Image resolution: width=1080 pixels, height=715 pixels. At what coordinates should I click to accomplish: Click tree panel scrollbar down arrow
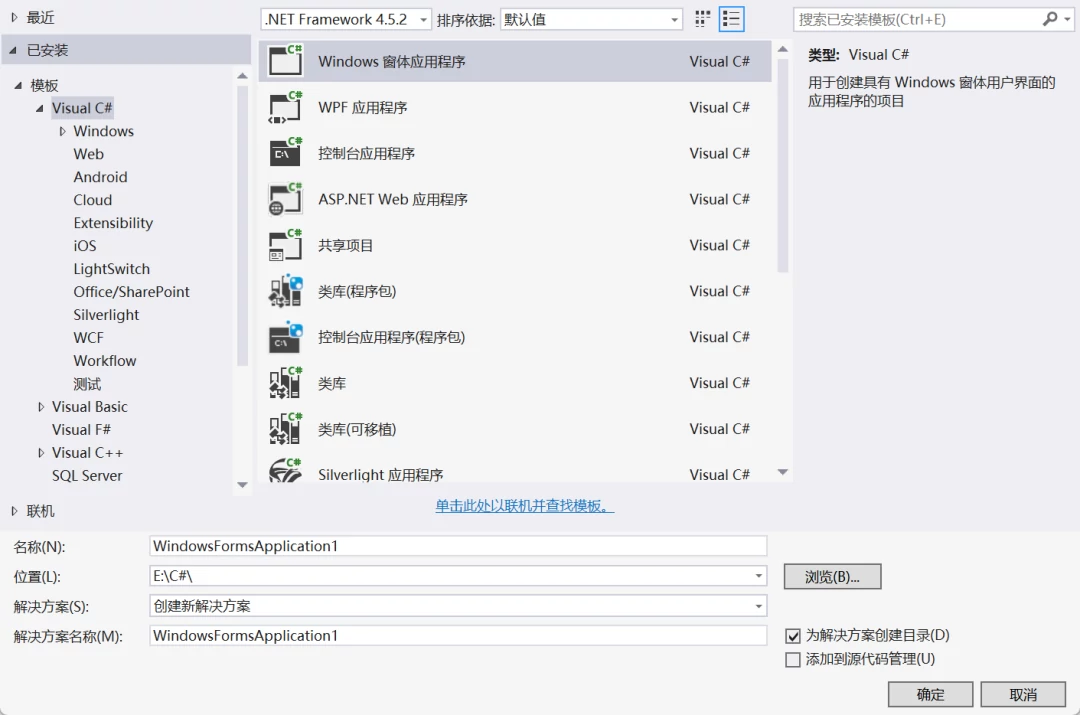tap(242, 485)
